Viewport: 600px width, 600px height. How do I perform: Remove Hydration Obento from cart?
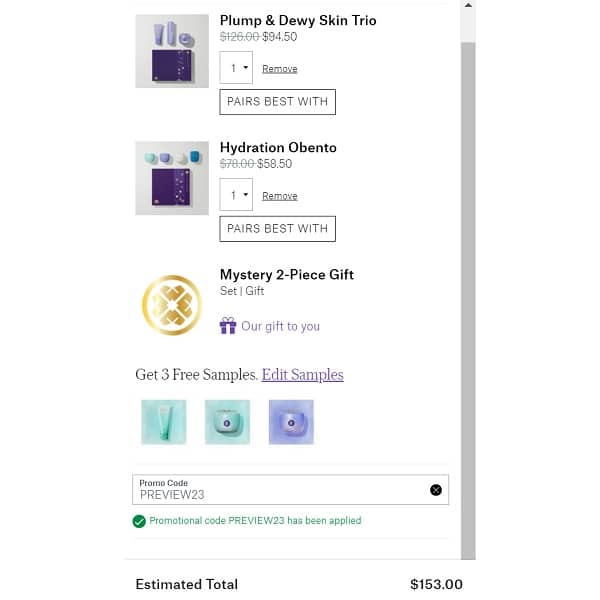coord(280,196)
